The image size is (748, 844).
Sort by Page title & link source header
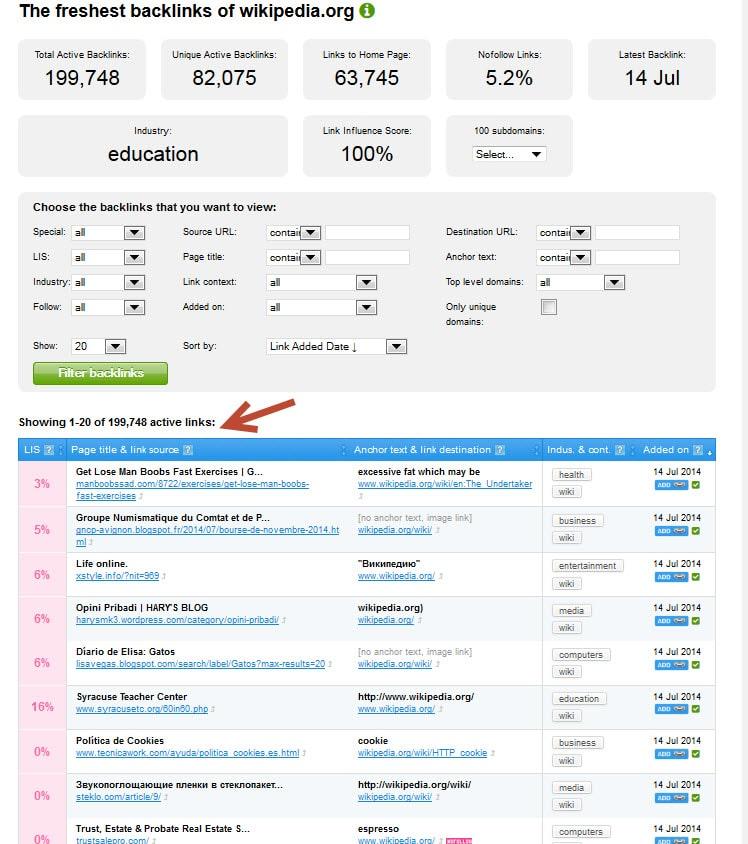125,449
